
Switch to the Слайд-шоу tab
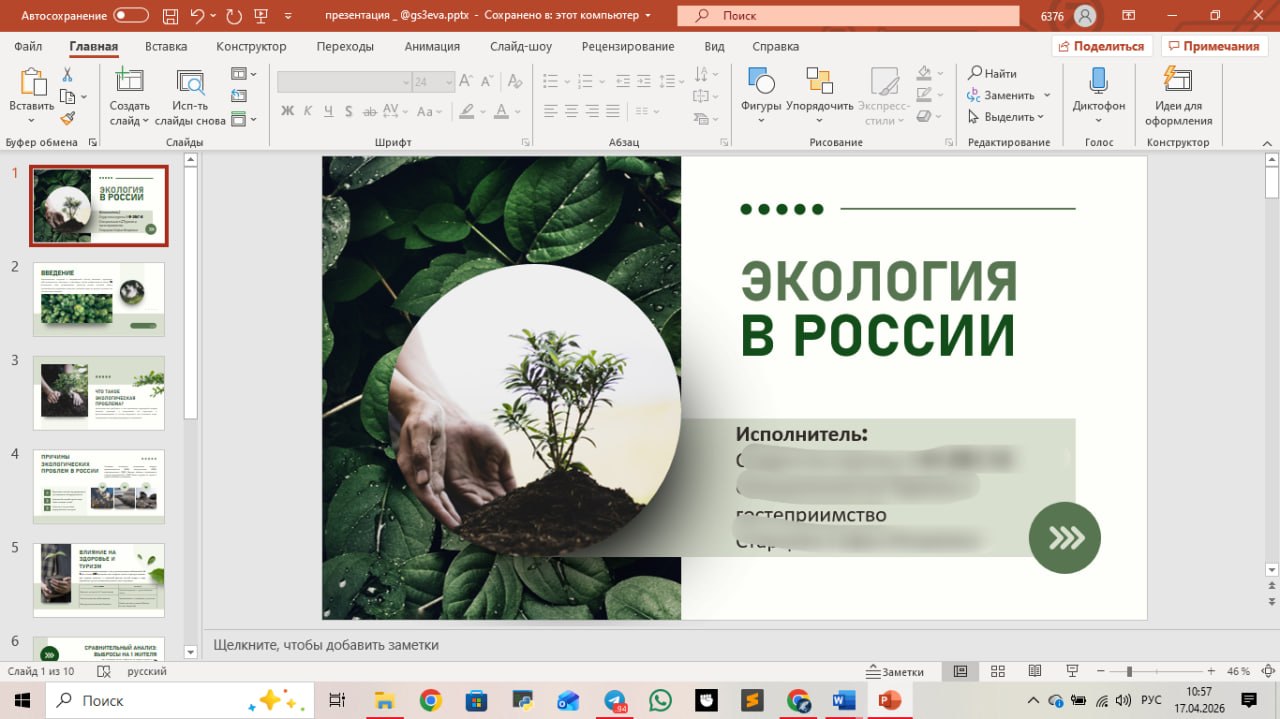coord(521,46)
